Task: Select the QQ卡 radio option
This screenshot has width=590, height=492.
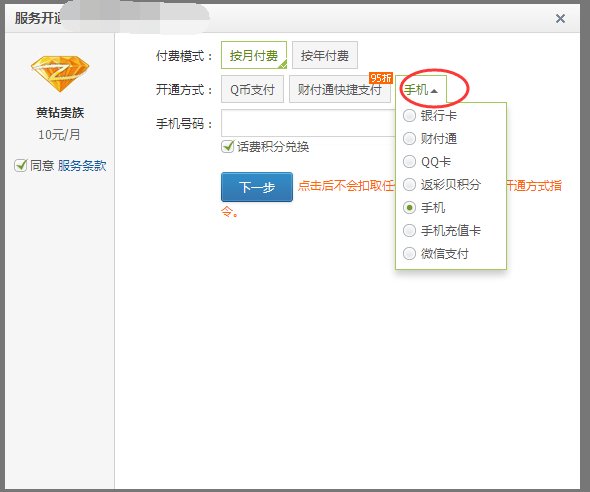Action: coord(409,162)
